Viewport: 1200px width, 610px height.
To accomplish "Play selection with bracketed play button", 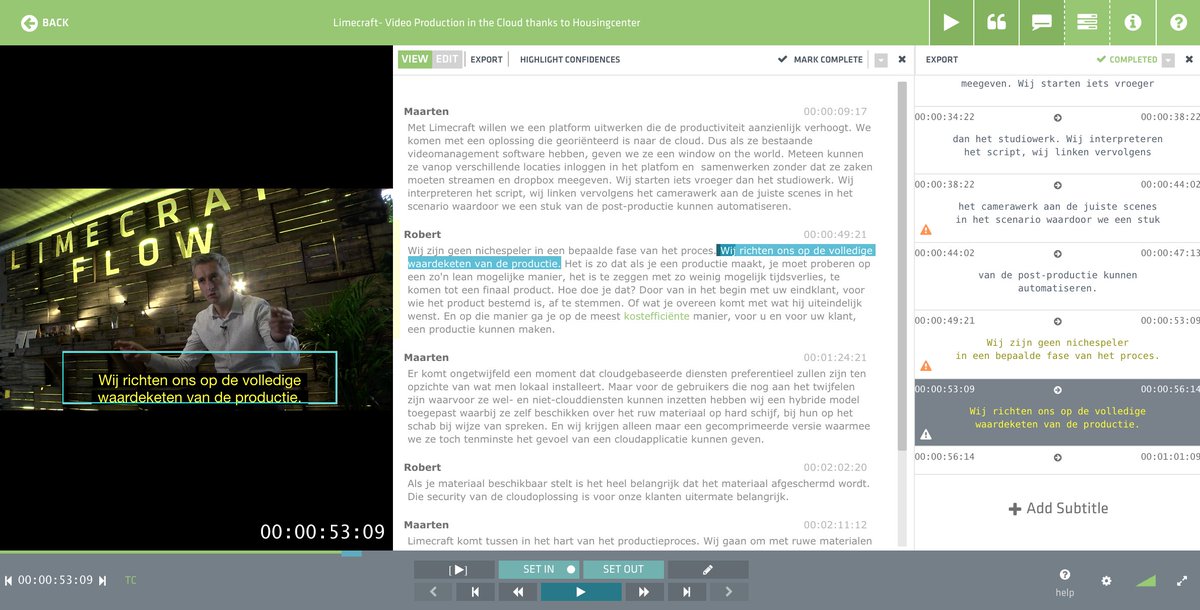I will pos(455,569).
